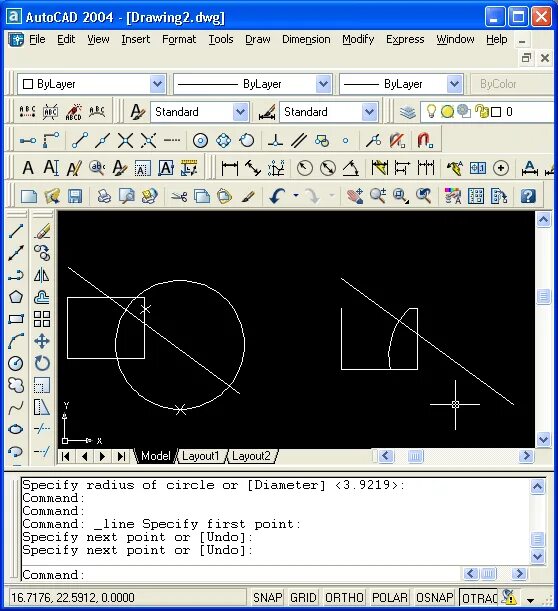The width and height of the screenshot is (558, 611).
Task: Click the coordinates readout 16.7176, 22.5912
Action: tap(72, 597)
